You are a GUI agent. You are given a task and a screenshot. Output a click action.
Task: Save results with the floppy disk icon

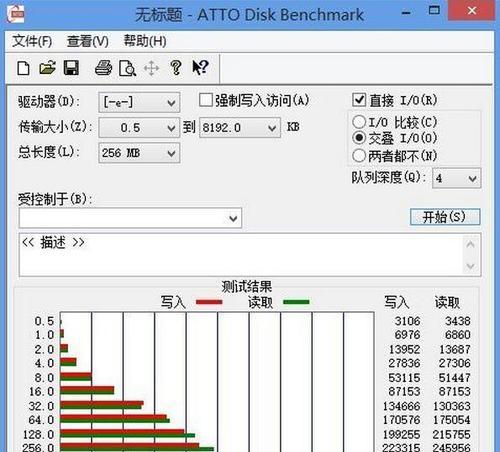(x=71, y=68)
